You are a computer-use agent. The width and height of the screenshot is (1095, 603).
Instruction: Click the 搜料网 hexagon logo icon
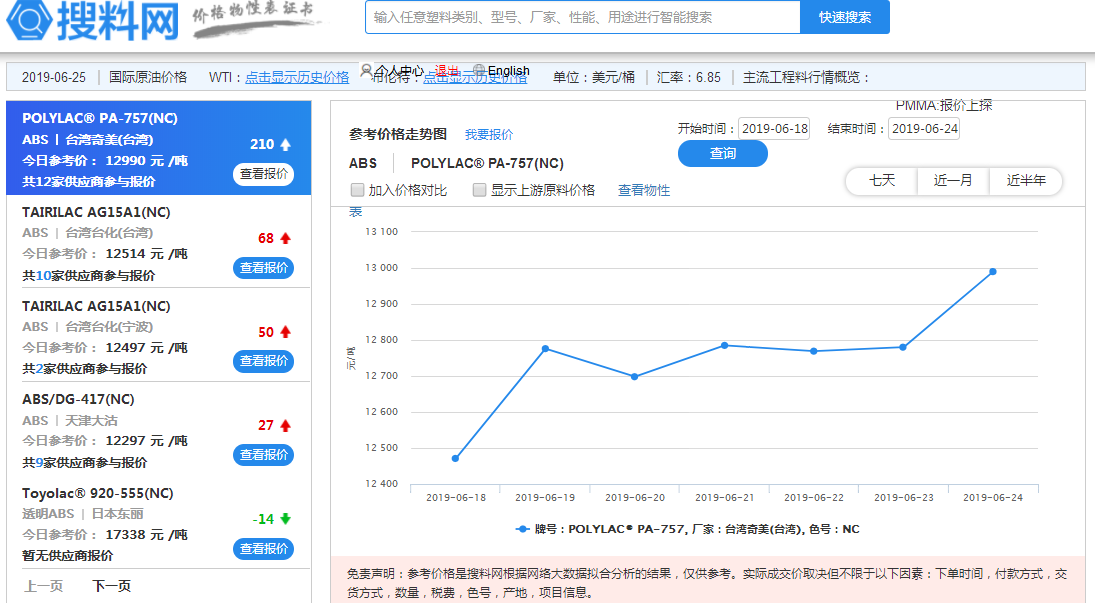pyautogui.click(x=29, y=19)
